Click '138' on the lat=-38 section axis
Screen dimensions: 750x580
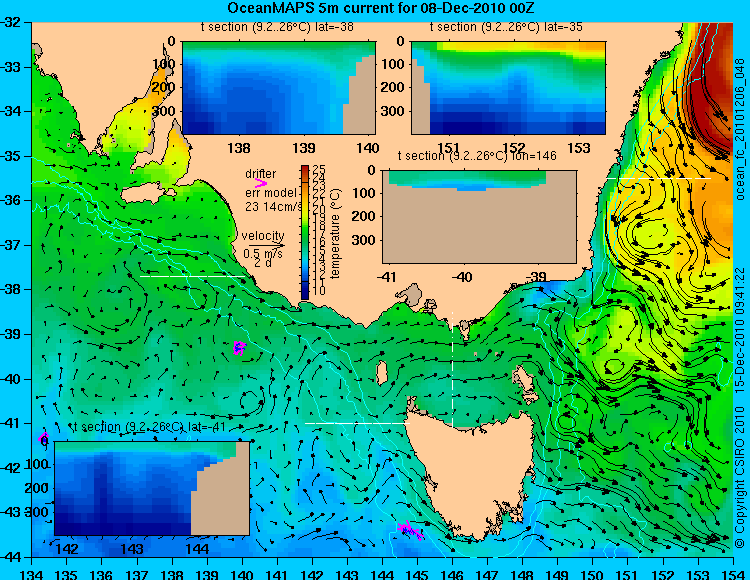pyautogui.click(x=239, y=148)
